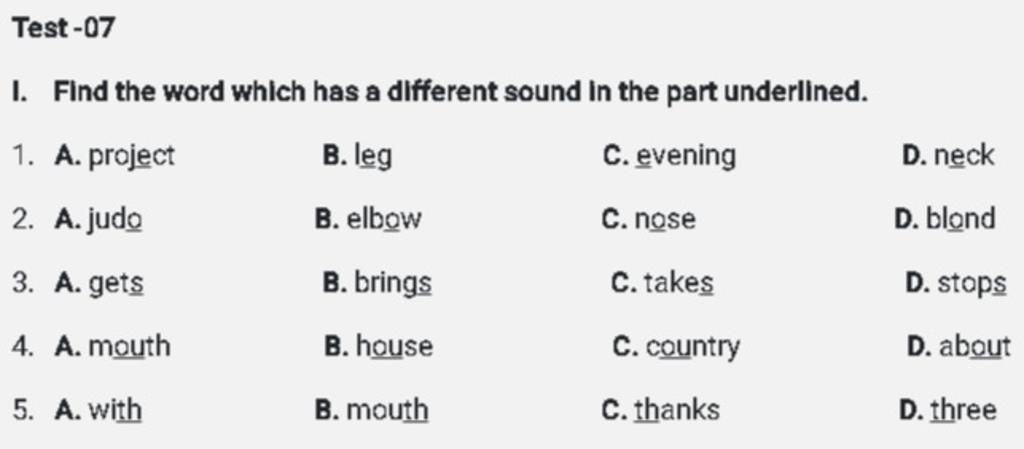Select answer B. brings in question 3

pyautogui.click(x=377, y=284)
